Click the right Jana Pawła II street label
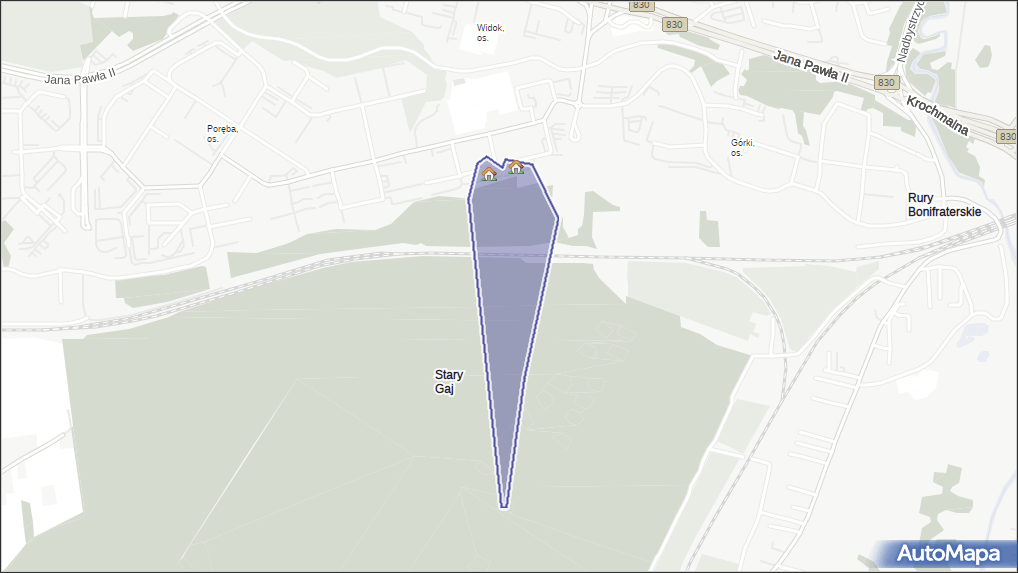 810,67
